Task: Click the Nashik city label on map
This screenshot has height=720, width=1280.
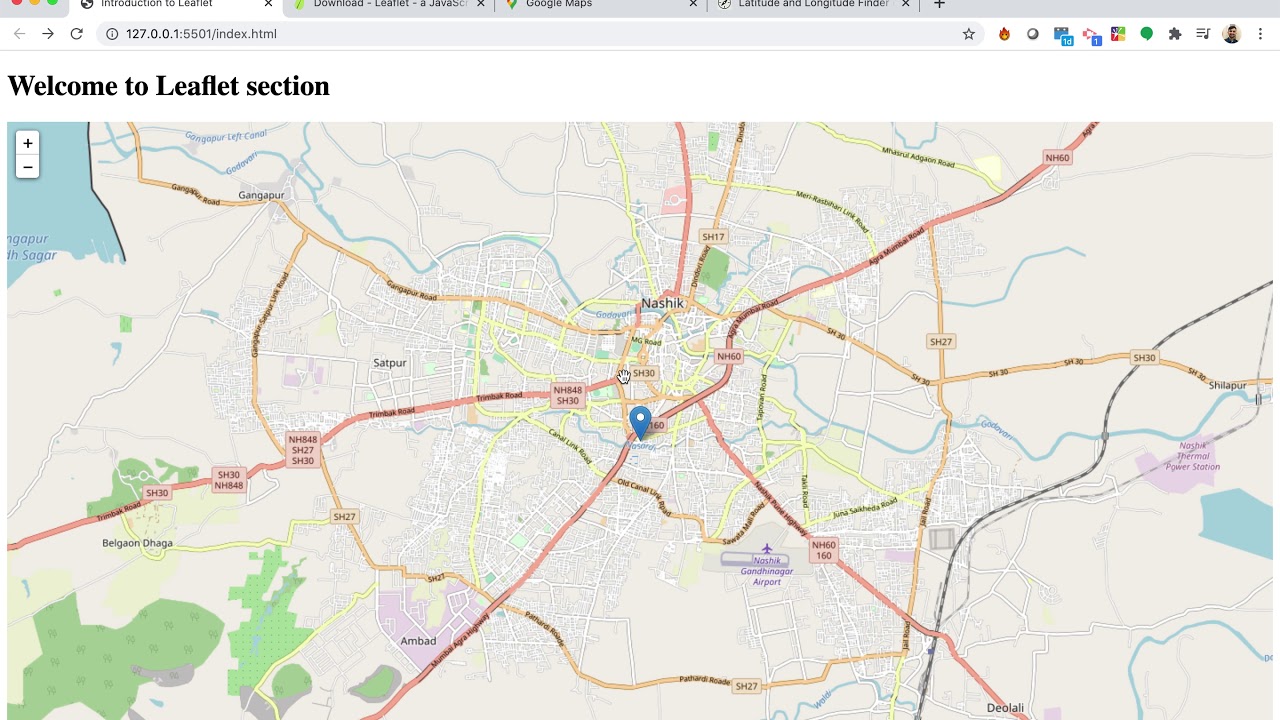Action: (662, 303)
